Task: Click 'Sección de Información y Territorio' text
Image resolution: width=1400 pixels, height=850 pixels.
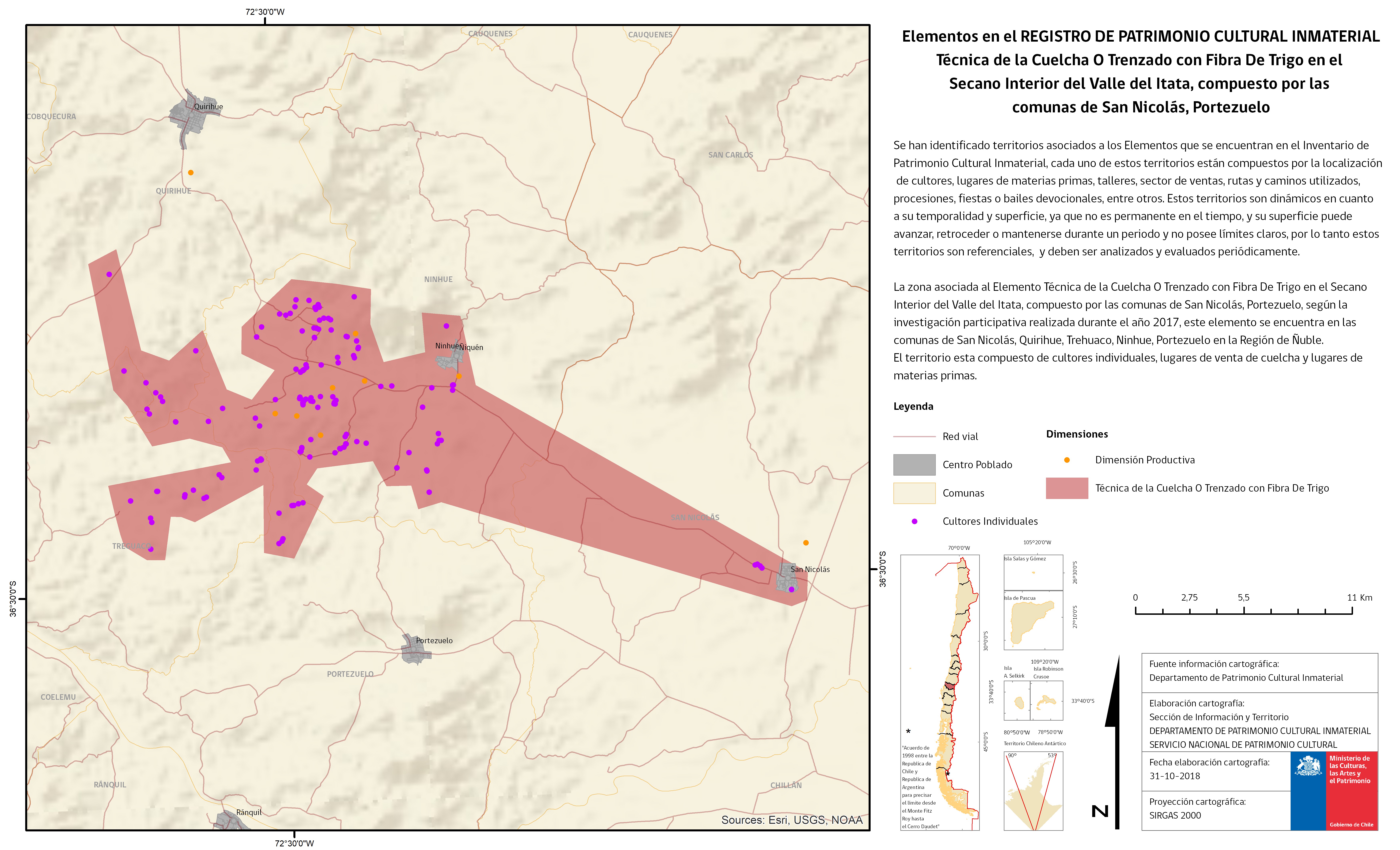Action: tap(1219, 717)
